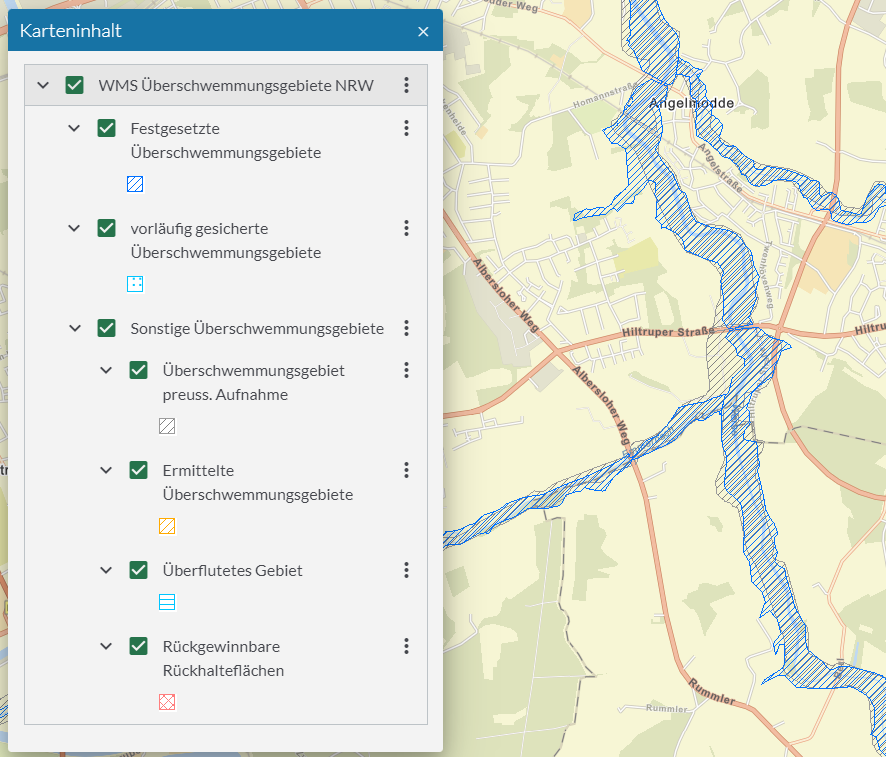The image size is (886, 757).
Task: Click the Angelmodde label on the map
Action: point(691,103)
